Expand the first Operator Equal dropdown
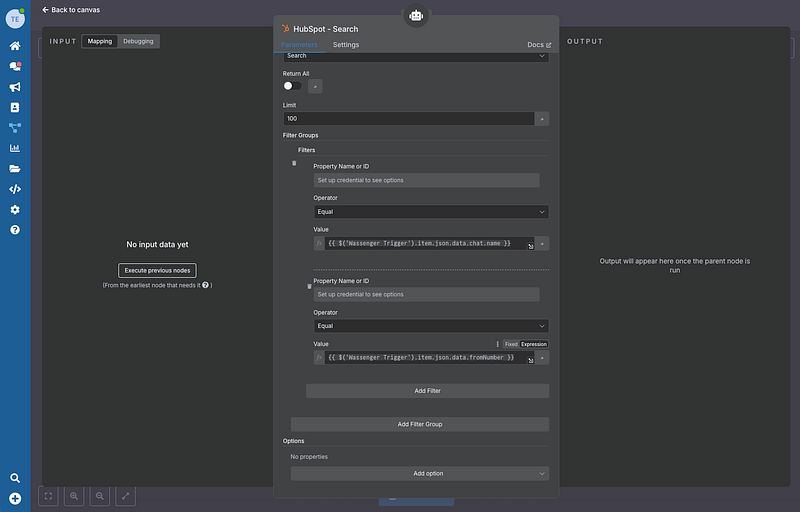The image size is (800, 512). point(430,212)
